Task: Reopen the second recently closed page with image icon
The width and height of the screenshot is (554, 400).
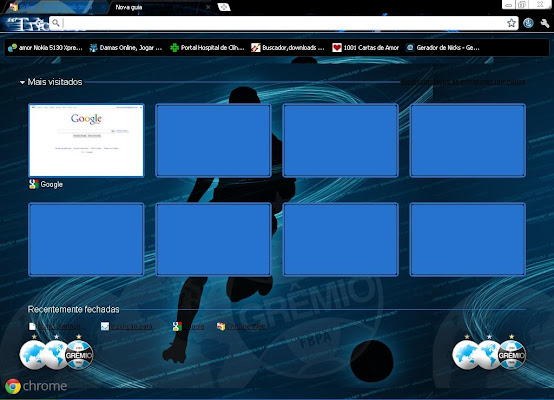Action: point(127,327)
